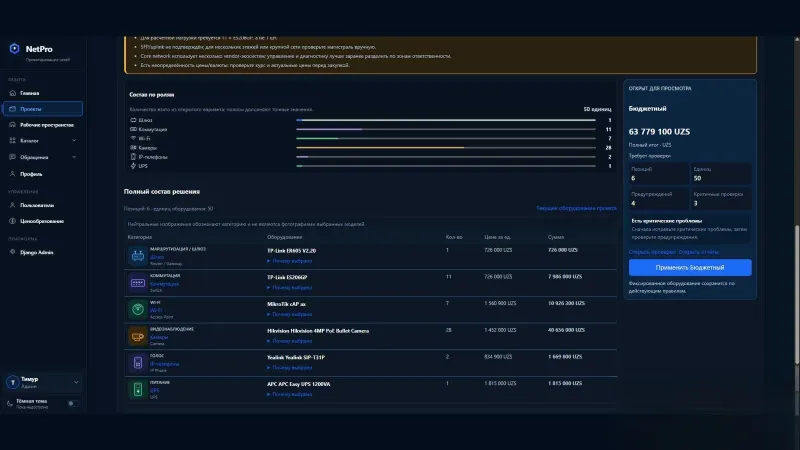Click the 40 656 000 UZS sum cell
800x450 pixels.
click(x=565, y=330)
